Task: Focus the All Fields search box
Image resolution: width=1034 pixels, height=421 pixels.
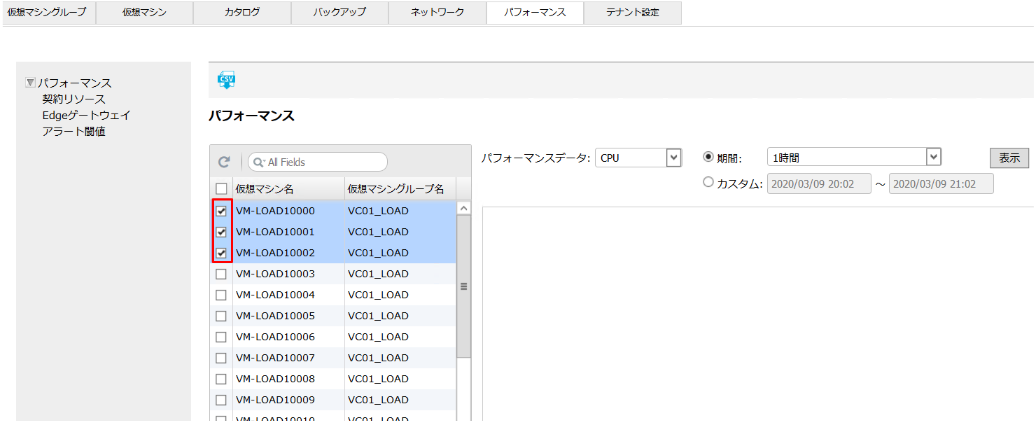Action: [x=318, y=162]
